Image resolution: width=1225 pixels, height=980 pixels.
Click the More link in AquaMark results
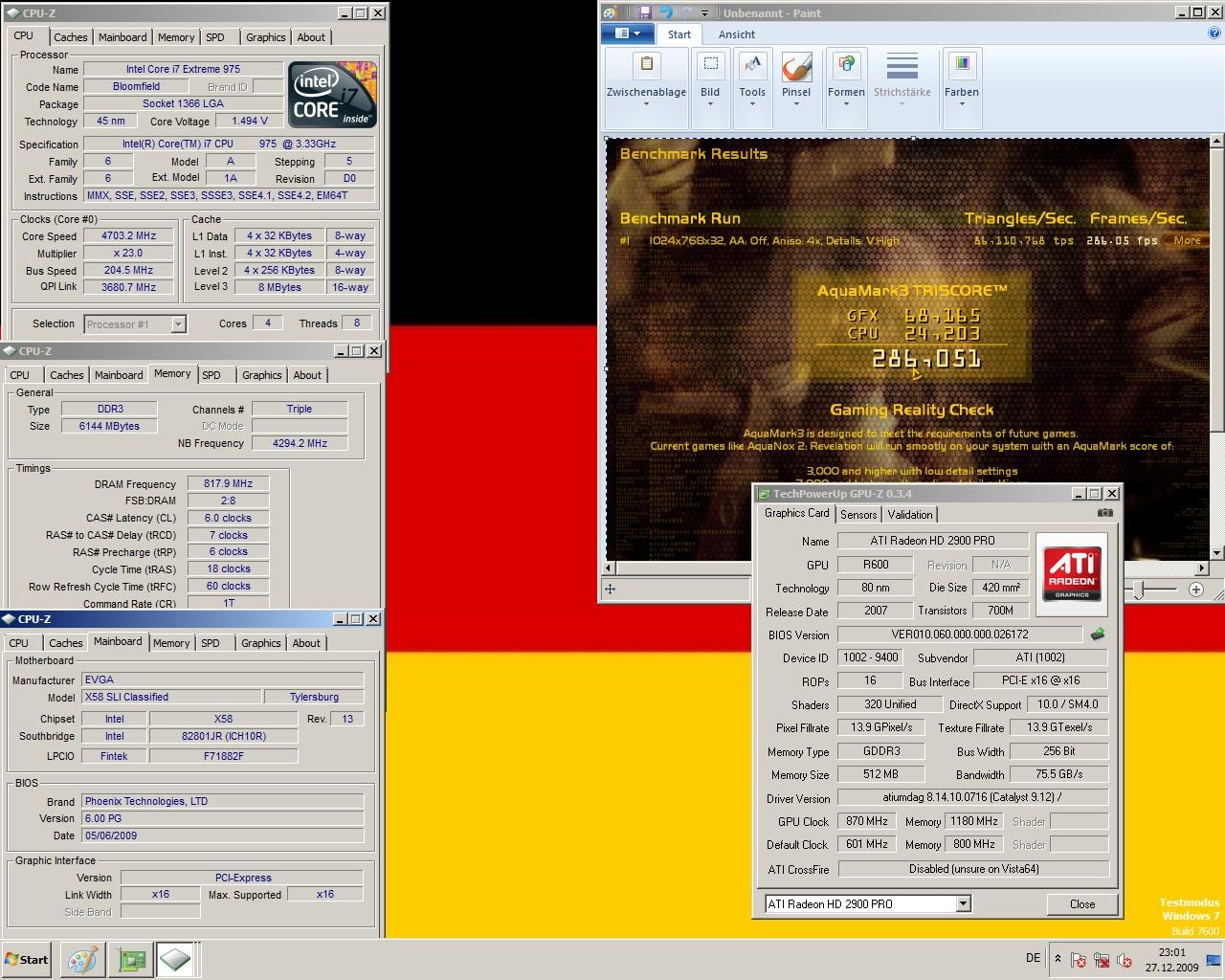pyautogui.click(x=1187, y=240)
